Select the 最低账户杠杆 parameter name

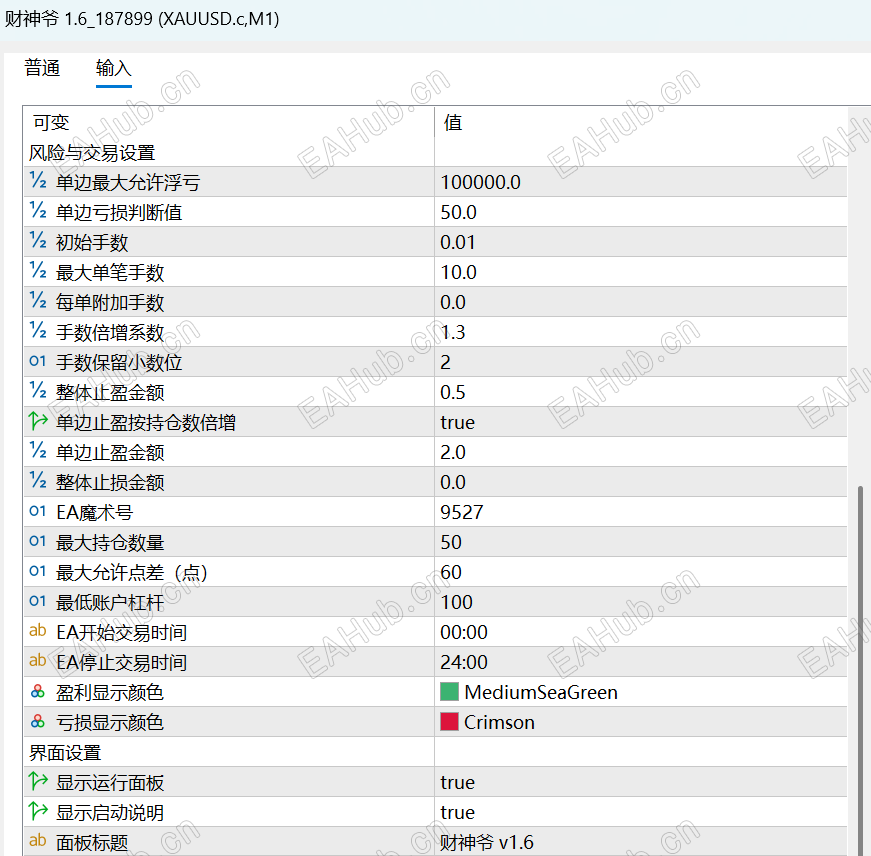(x=110, y=603)
